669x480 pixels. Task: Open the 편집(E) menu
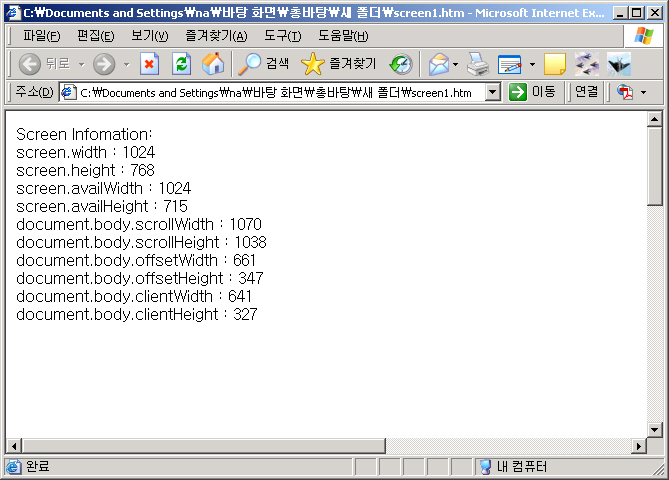pos(96,36)
